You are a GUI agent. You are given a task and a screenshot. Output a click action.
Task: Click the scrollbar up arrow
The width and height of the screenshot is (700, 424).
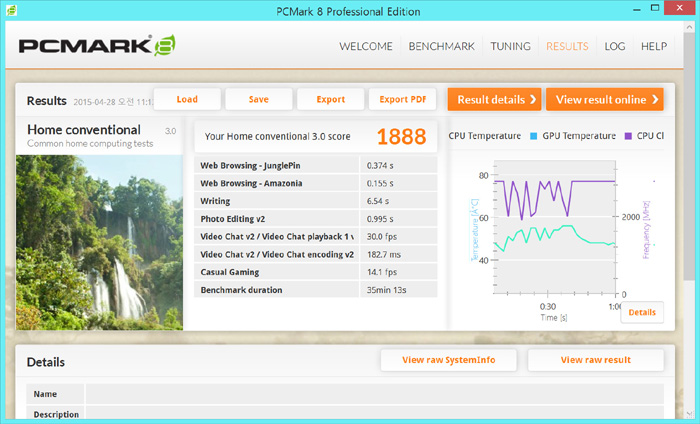tap(688, 27)
